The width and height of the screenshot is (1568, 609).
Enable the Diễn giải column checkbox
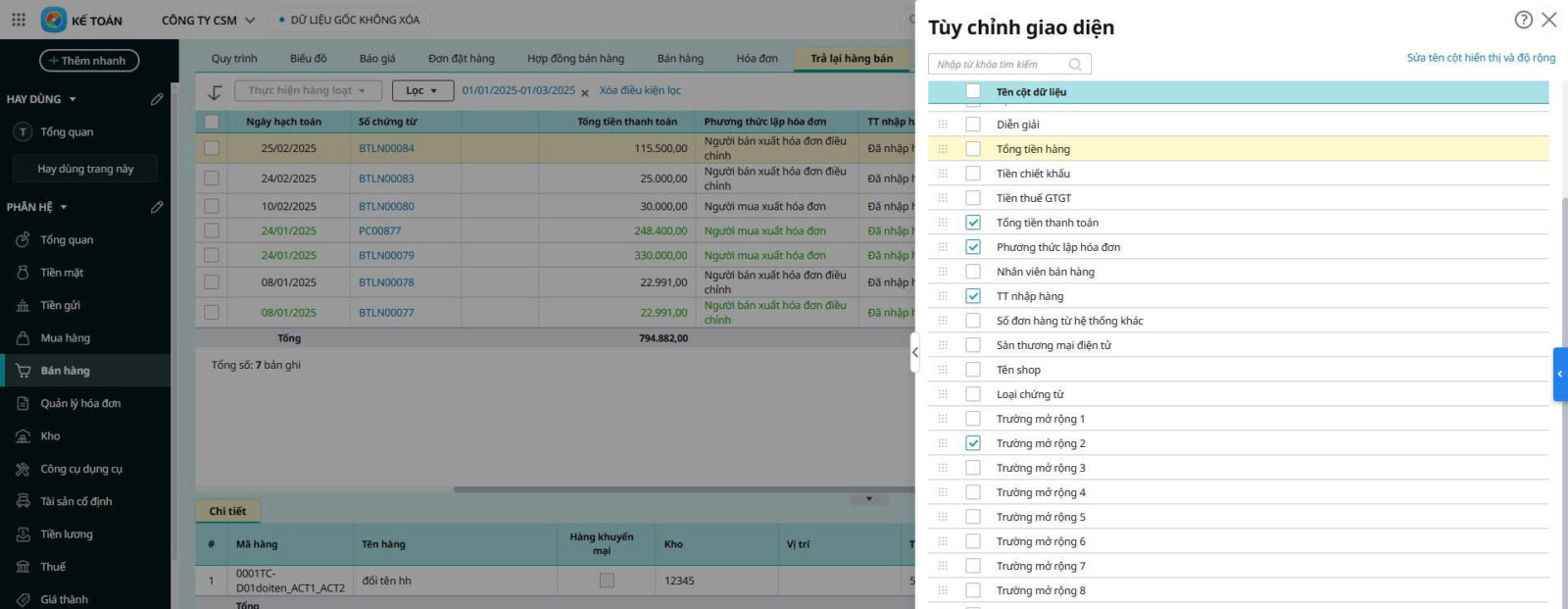973,125
